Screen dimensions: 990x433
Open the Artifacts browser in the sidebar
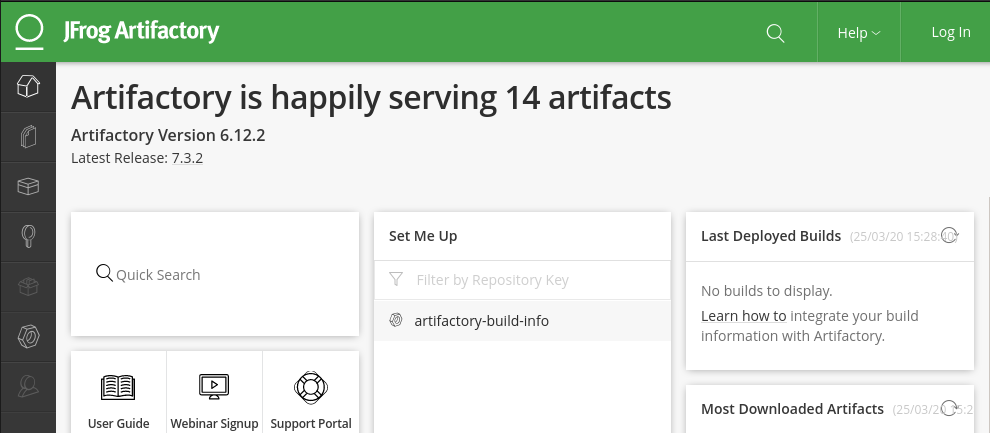(x=28, y=136)
